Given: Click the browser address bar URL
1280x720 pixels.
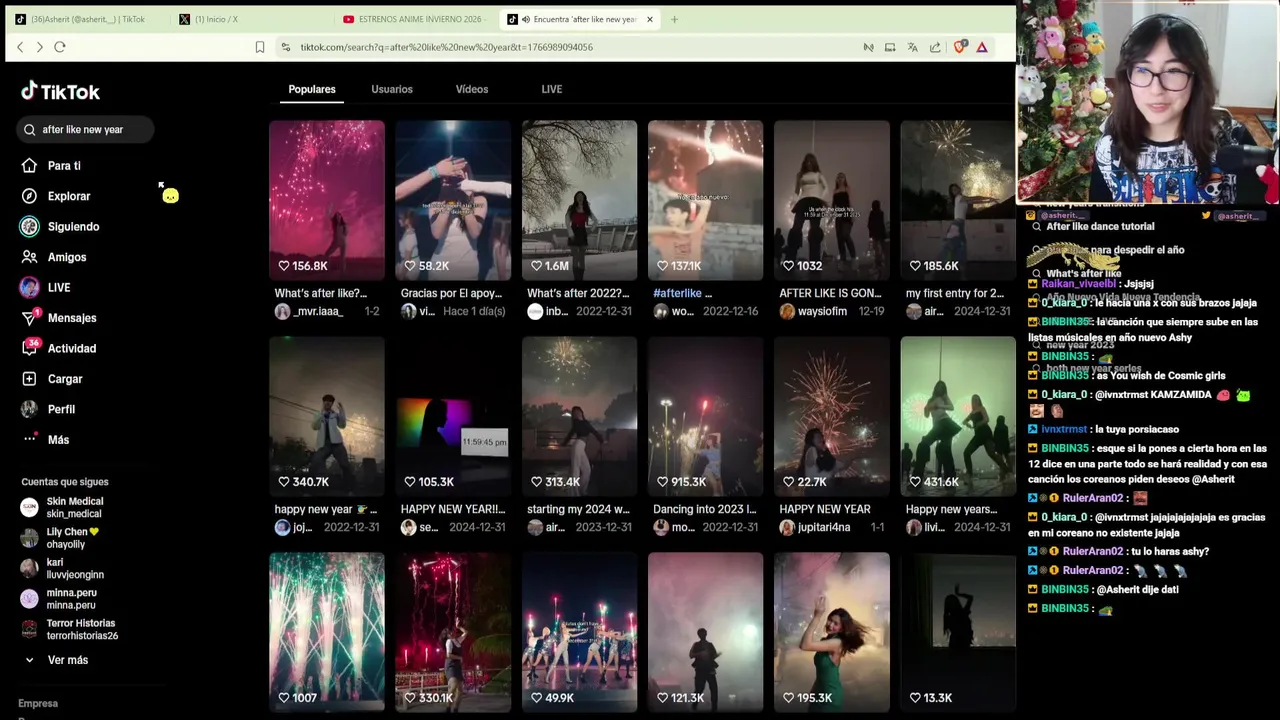Looking at the screenshot, I should (446, 47).
